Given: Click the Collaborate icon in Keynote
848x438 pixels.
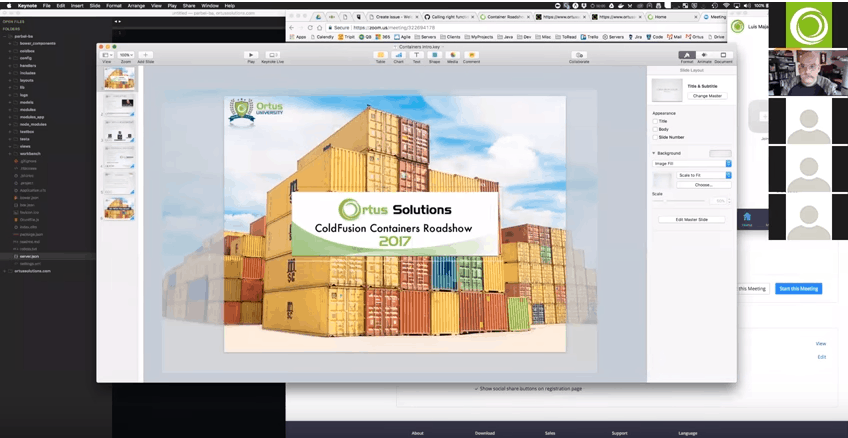Looking at the screenshot, I should (x=579, y=55).
